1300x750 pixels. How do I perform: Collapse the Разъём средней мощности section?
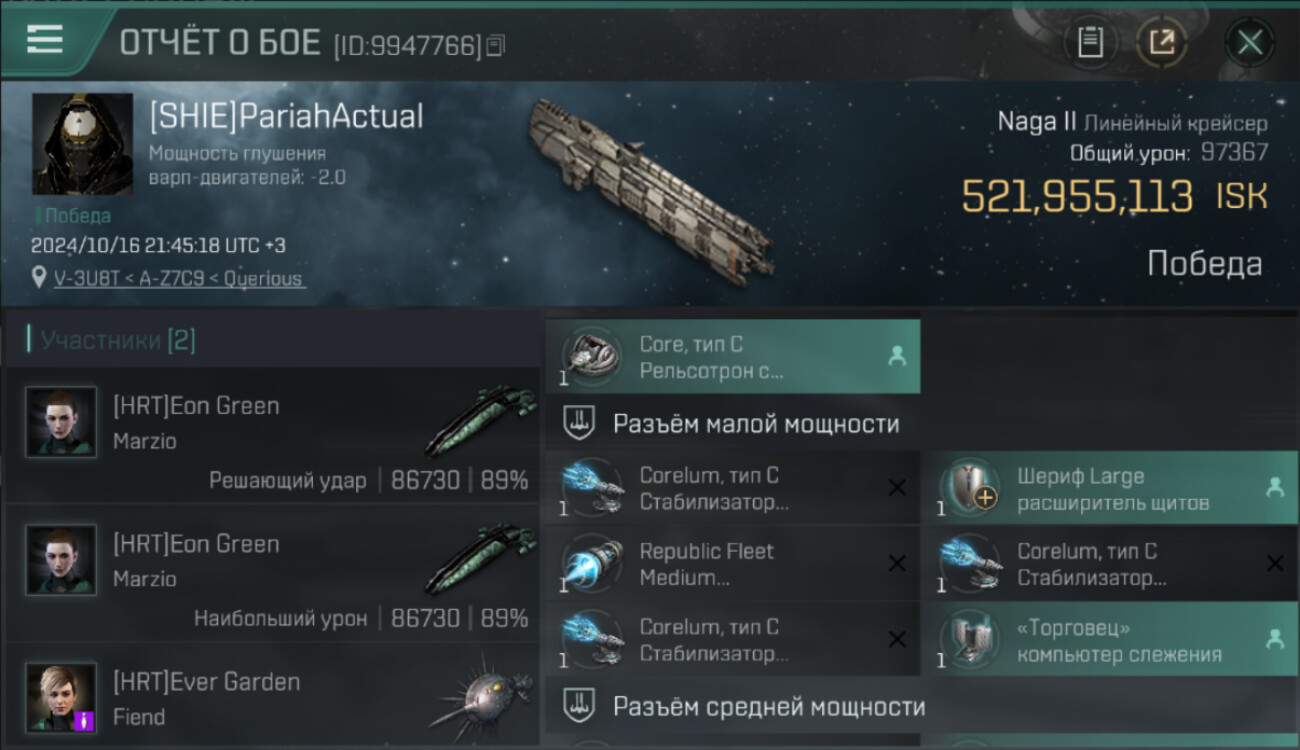pyautogui.click(x=732, y=707)
